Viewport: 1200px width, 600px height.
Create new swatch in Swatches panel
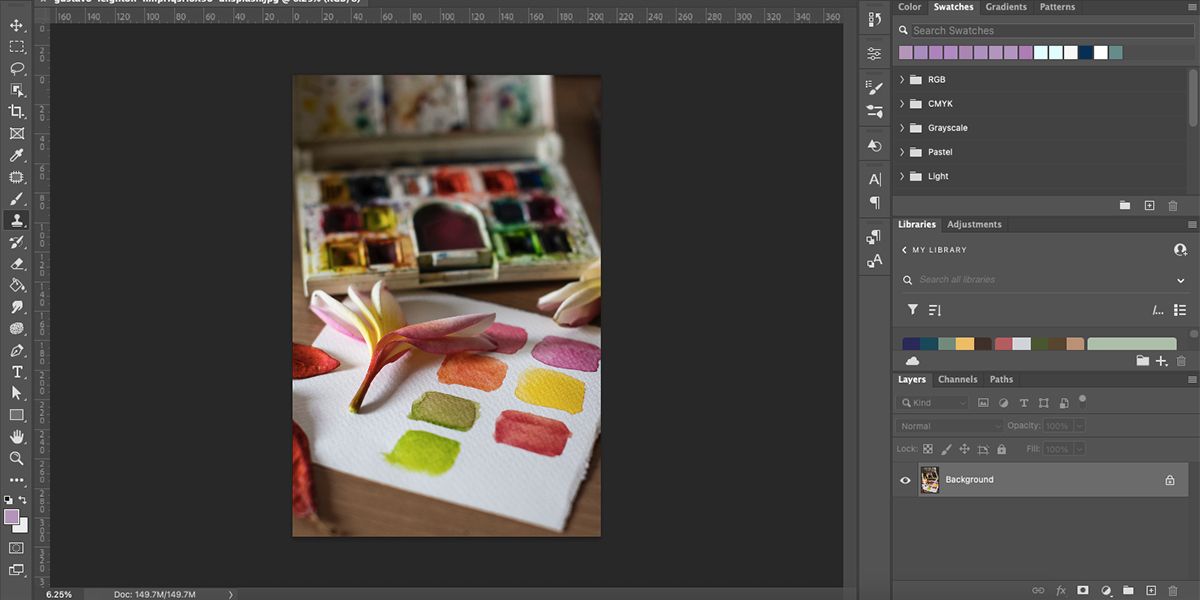coord(1149,205)
